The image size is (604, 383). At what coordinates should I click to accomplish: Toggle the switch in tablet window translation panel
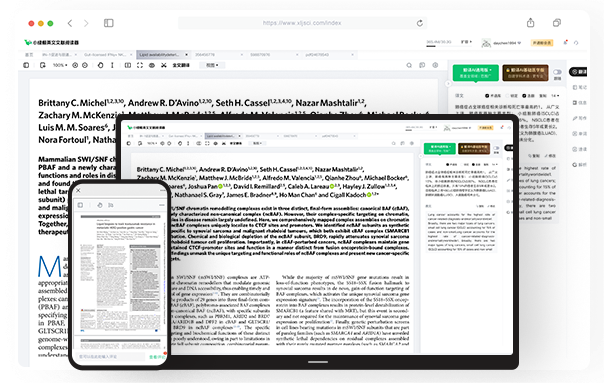496,148
